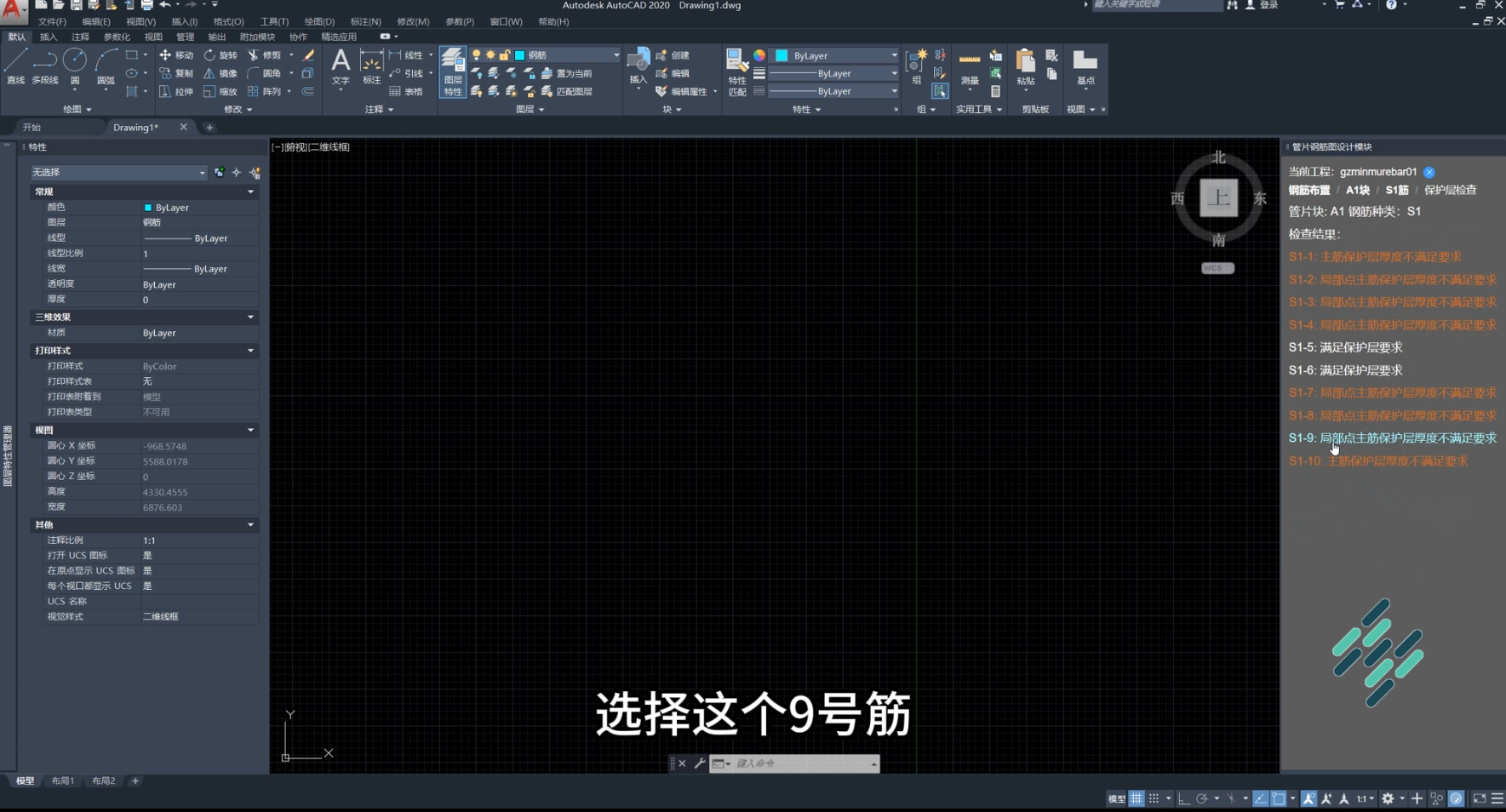Open the 文件(F) menu

(x=52, y=21)
